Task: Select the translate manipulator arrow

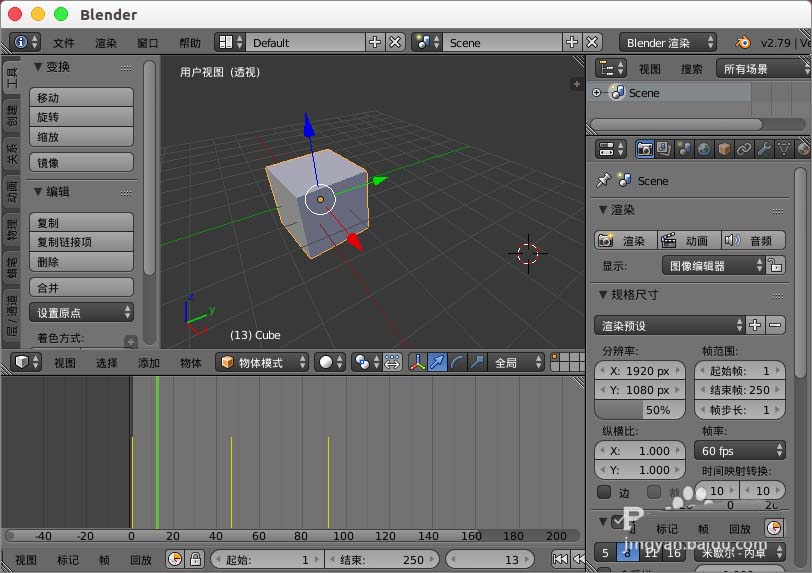Action: [x=438, y=362]
